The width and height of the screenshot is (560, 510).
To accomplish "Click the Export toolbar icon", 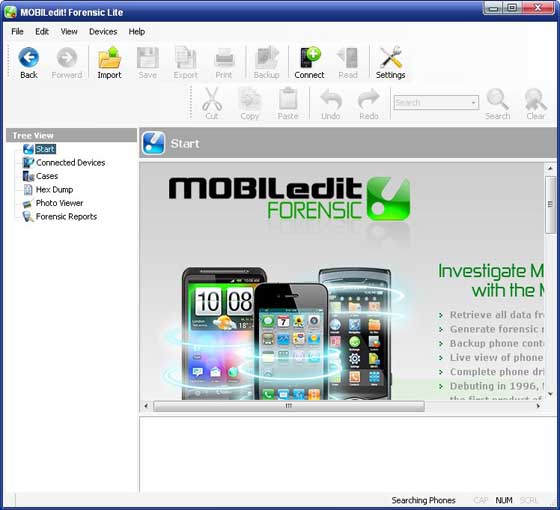I will click(x=185, y=58).
